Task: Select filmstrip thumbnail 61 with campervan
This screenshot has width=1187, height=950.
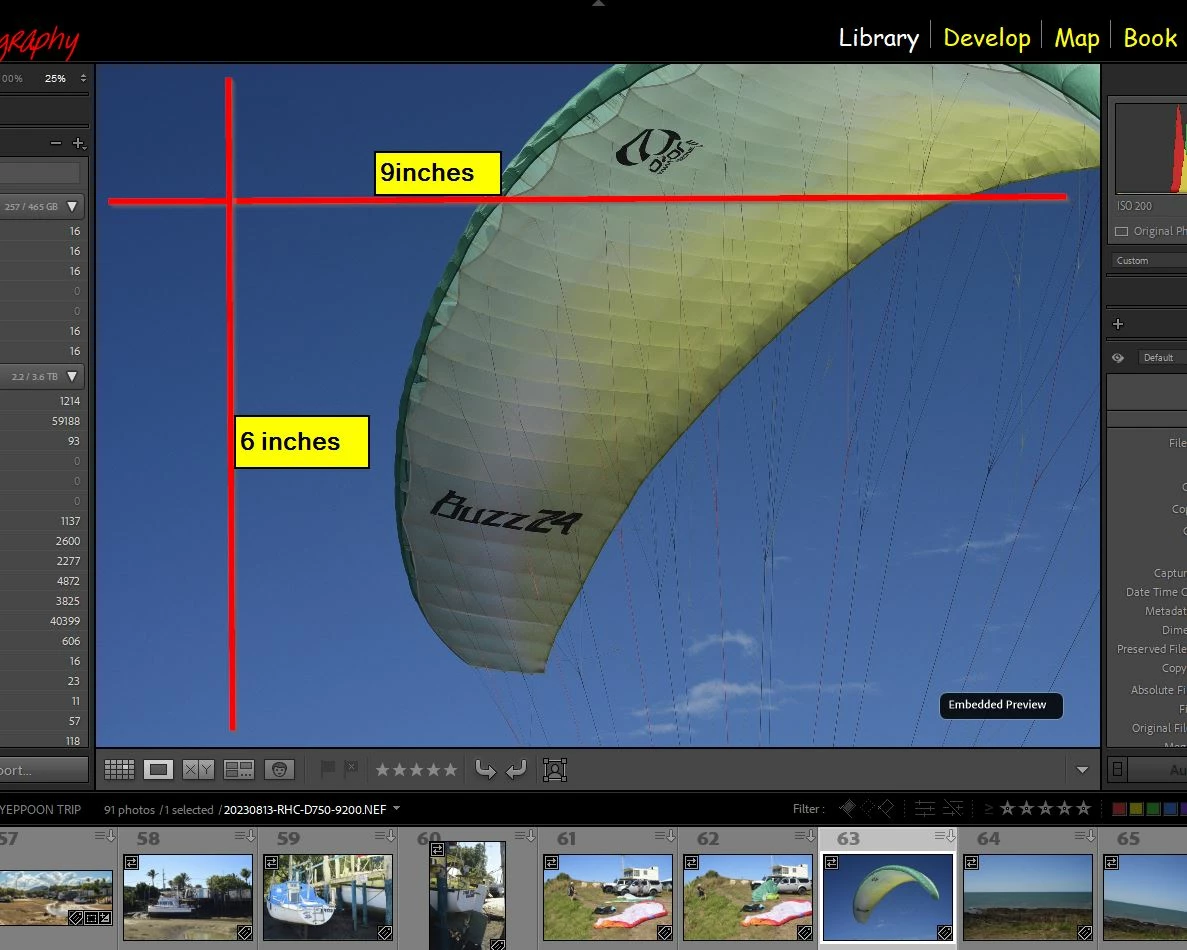Action: (608, 897)
